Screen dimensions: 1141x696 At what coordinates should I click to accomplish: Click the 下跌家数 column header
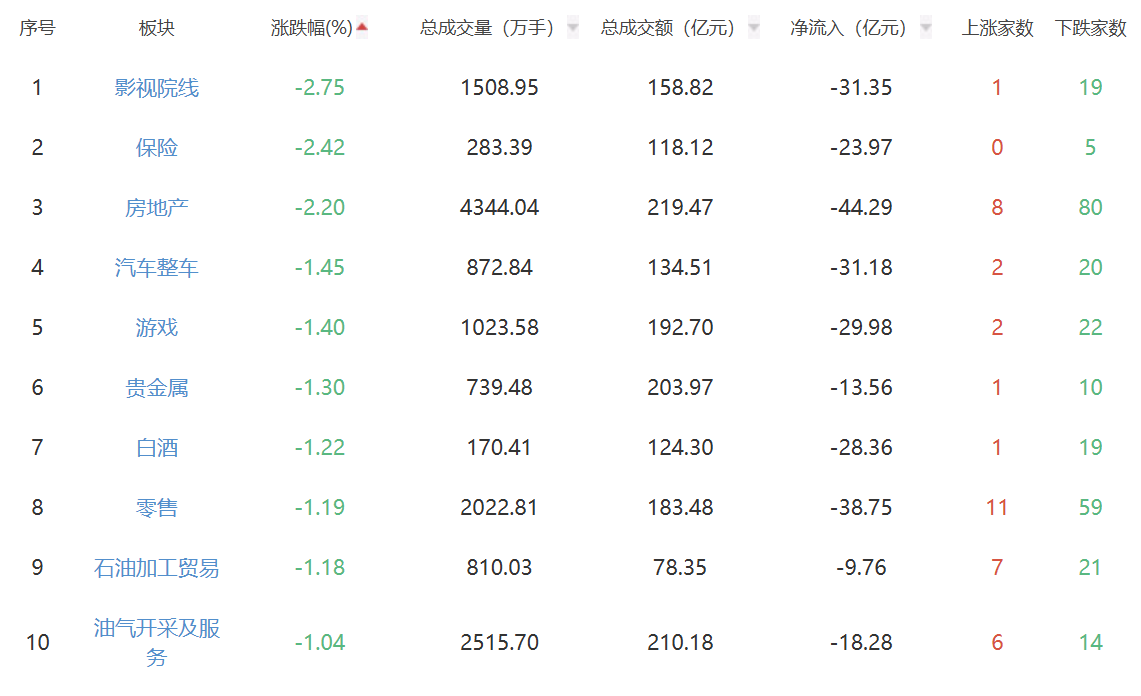point(1090,29)
